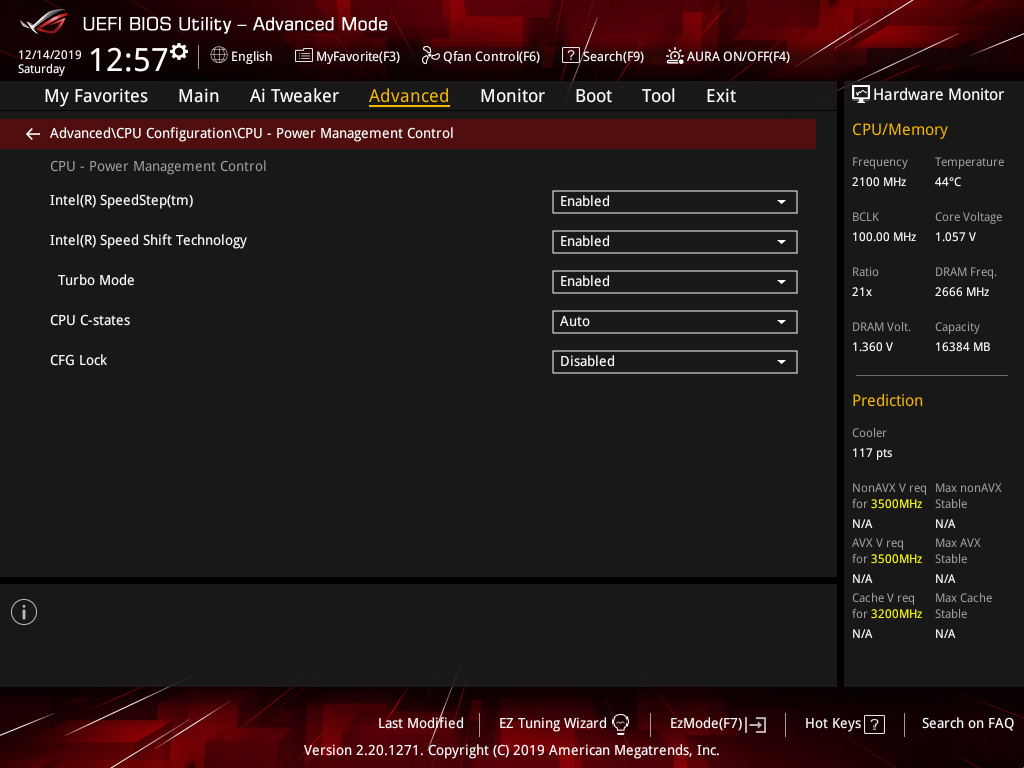The width and height of the screenshot is (1024, 768).
Task: Select the Intel(R) Speed Shift Technology label
Action: [148, 240]
